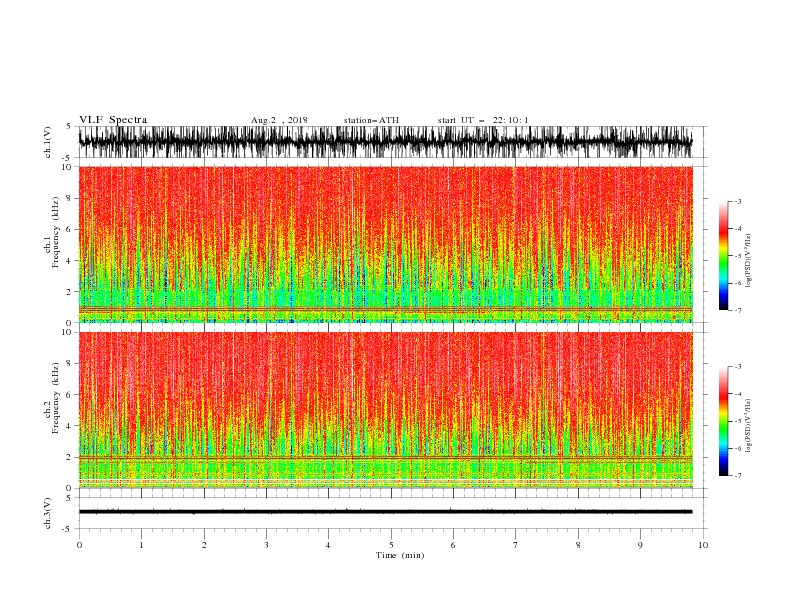Click the '8' kHz tick on ch.1 axis
792x612 pixels.
pyautogui.click(x=69, y=198)
